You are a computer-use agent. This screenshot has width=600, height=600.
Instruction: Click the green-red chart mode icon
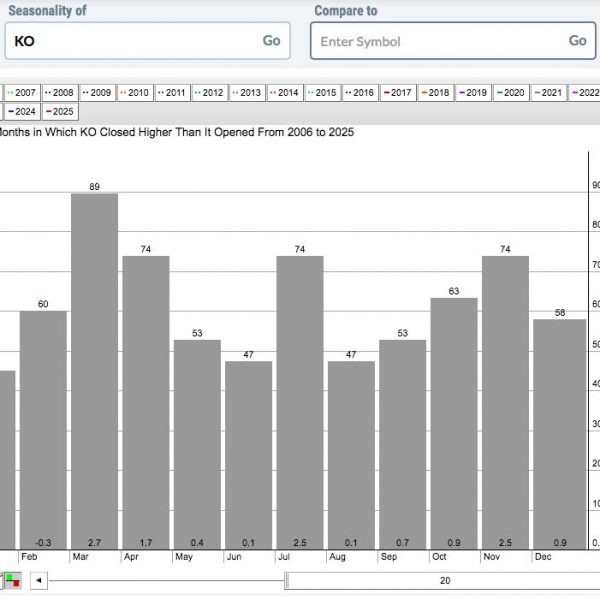click(x=13, y=580)
